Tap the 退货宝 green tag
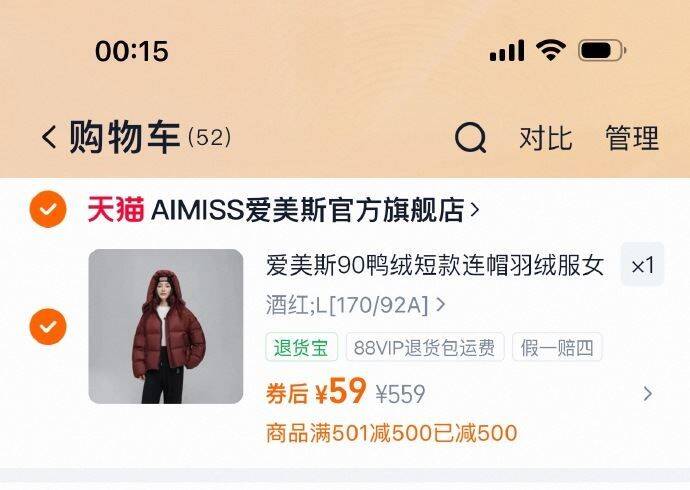Screen dimensions: 690x490 (301, 347)
